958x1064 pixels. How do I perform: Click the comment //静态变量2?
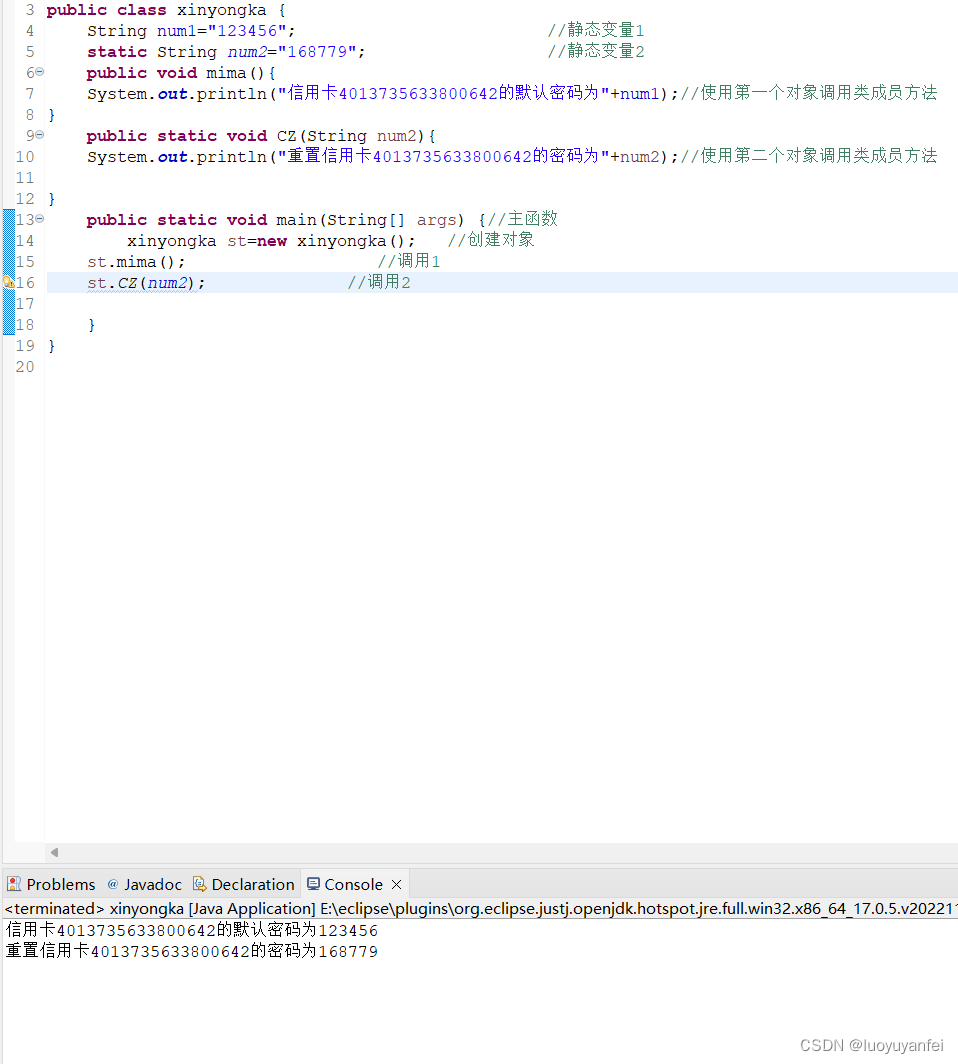(596, 52)
